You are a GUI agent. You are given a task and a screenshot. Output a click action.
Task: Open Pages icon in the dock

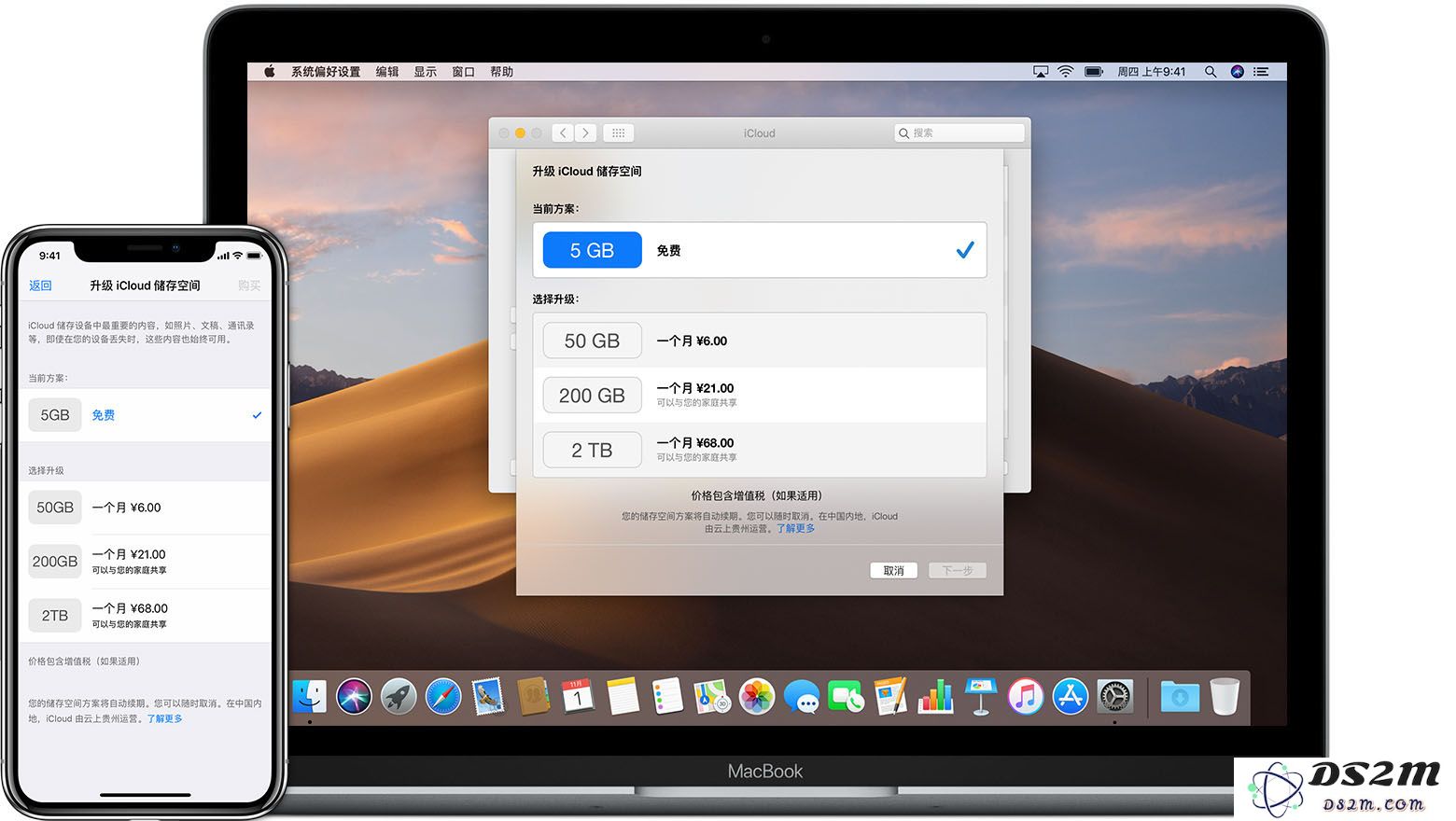(891, 697)
